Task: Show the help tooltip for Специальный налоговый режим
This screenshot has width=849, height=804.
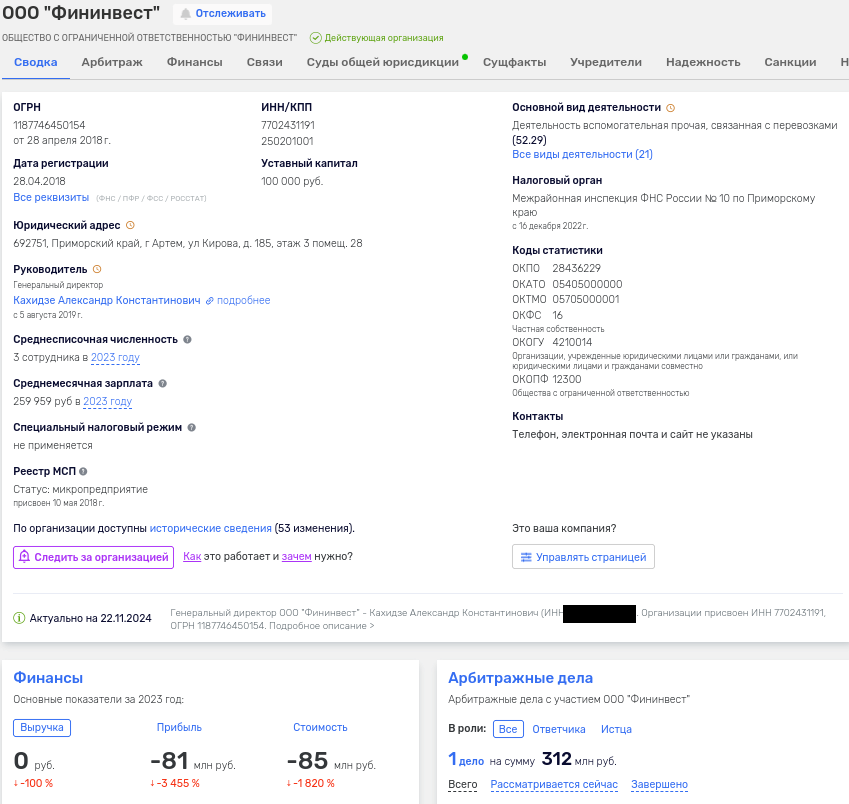Action: tap(192, 427)
